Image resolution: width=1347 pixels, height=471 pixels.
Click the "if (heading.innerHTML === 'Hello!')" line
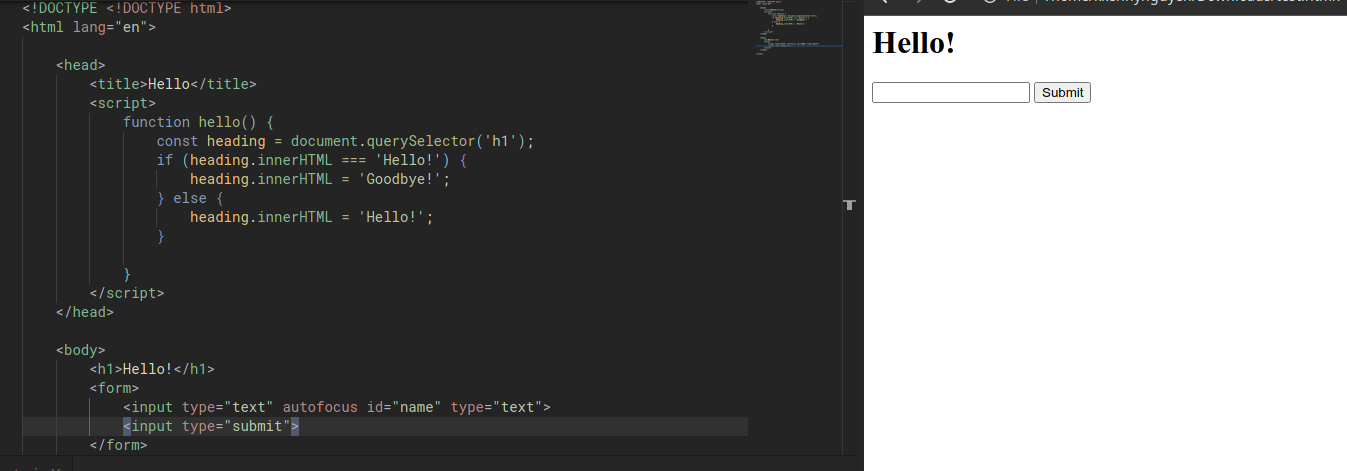312,160
